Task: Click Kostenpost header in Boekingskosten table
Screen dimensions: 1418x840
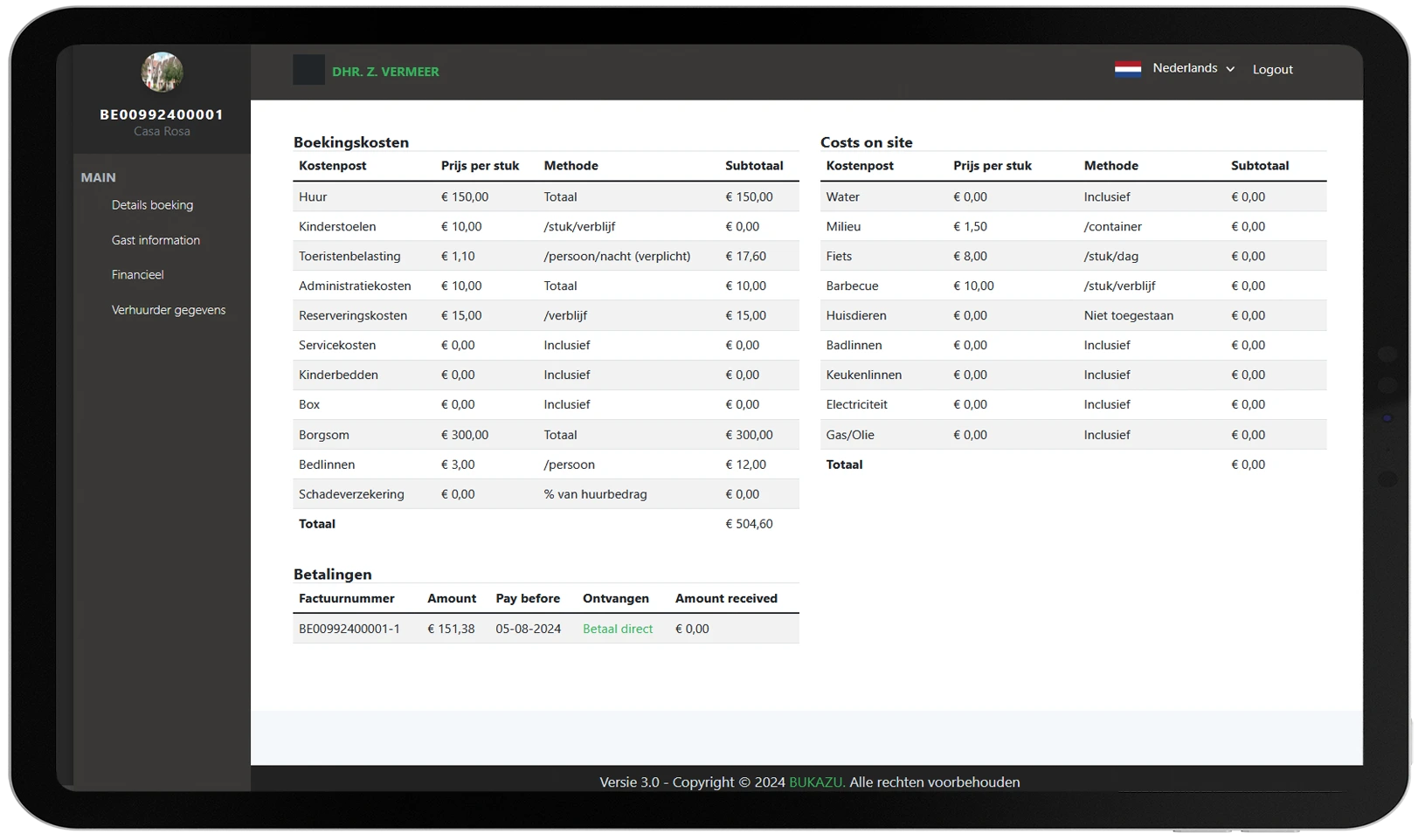Action: [332, 166]
